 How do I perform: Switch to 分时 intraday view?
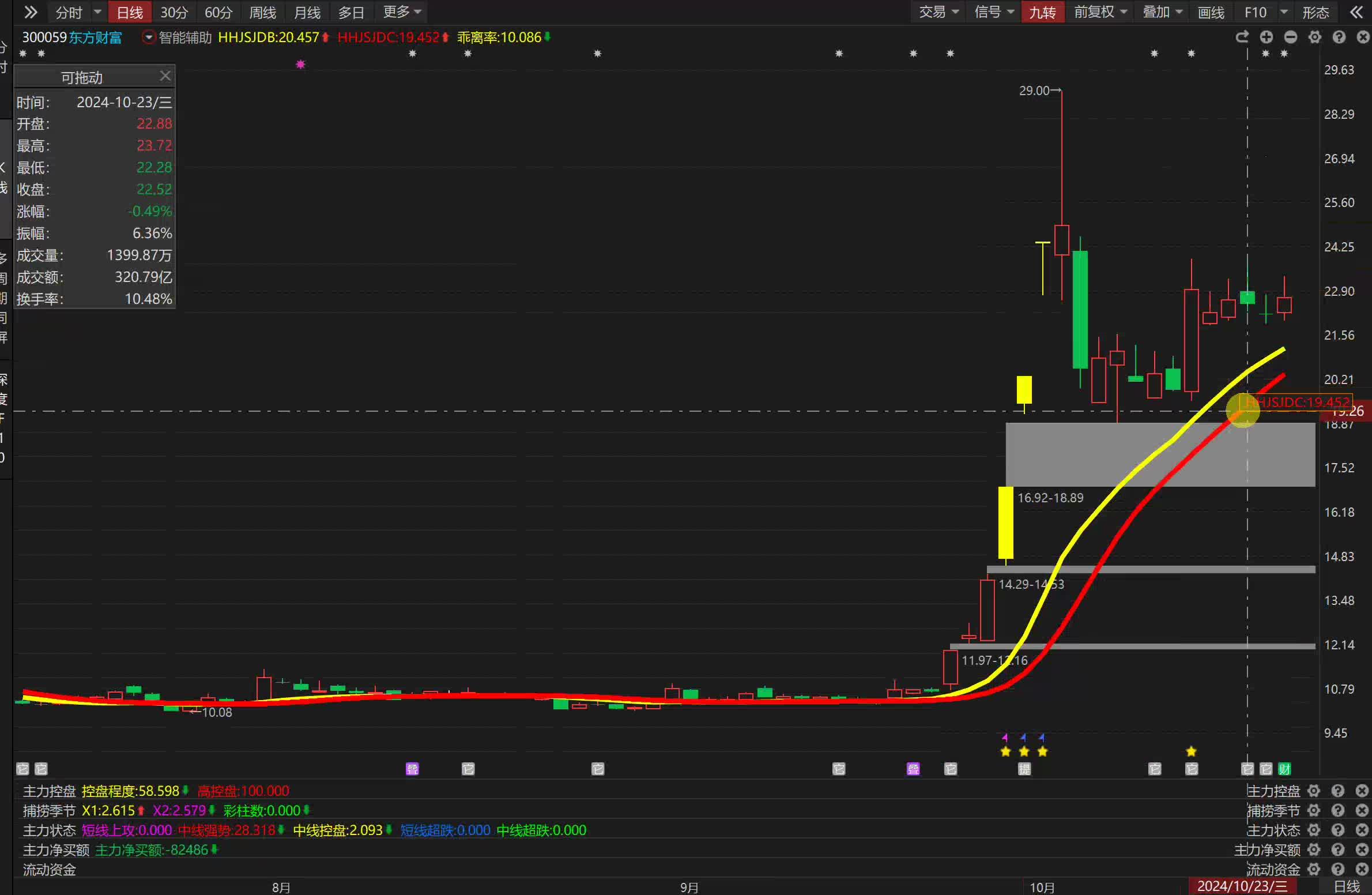coord(69,12)
